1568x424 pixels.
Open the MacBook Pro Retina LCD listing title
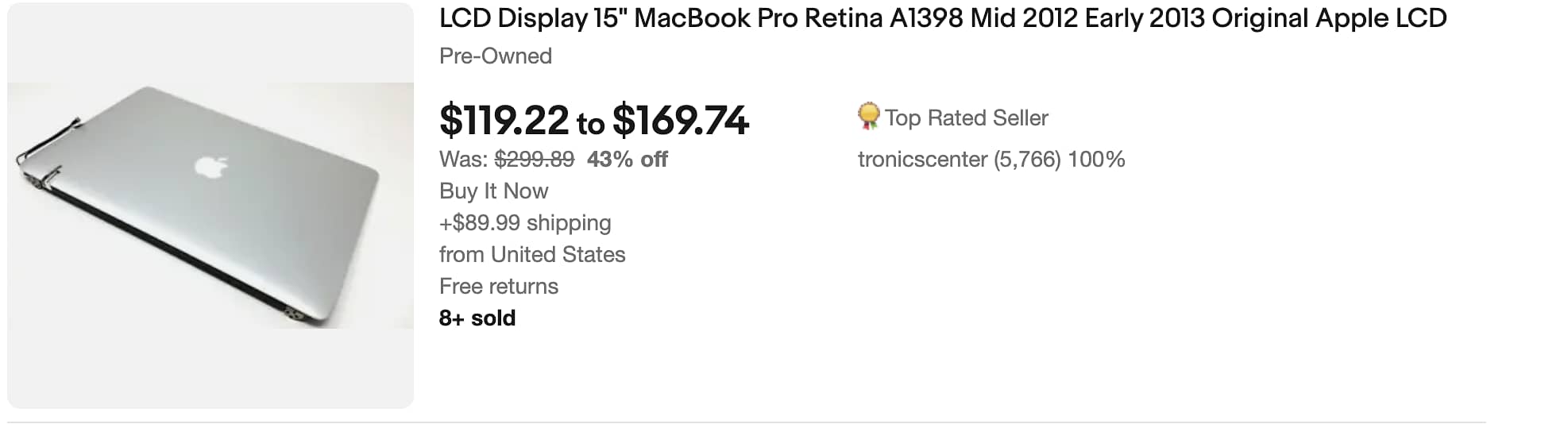(x=942, y=18)
